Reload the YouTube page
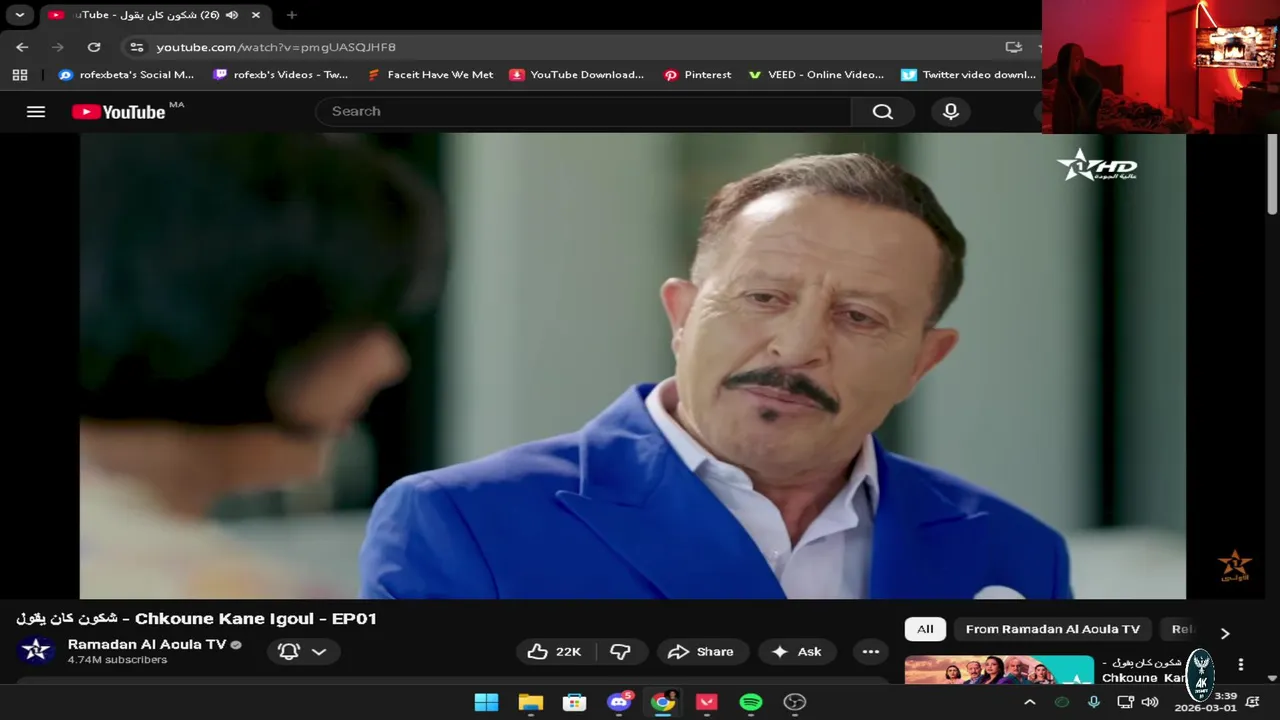The image size is (1280, 720). 94,47
